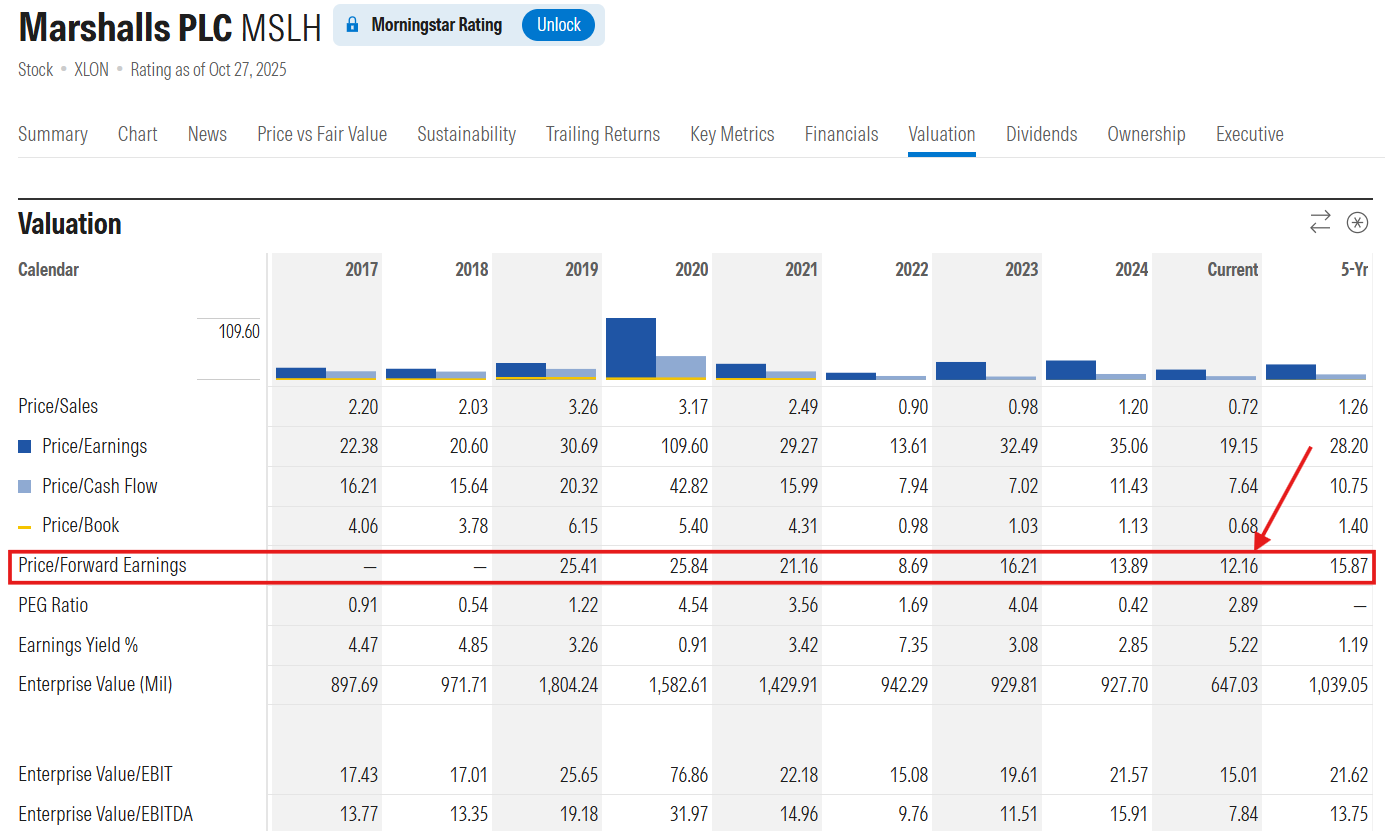Select the 12.16 Current forward earnings value
Viewport: 1385px width, 831px height.
tap(1237, 566)
